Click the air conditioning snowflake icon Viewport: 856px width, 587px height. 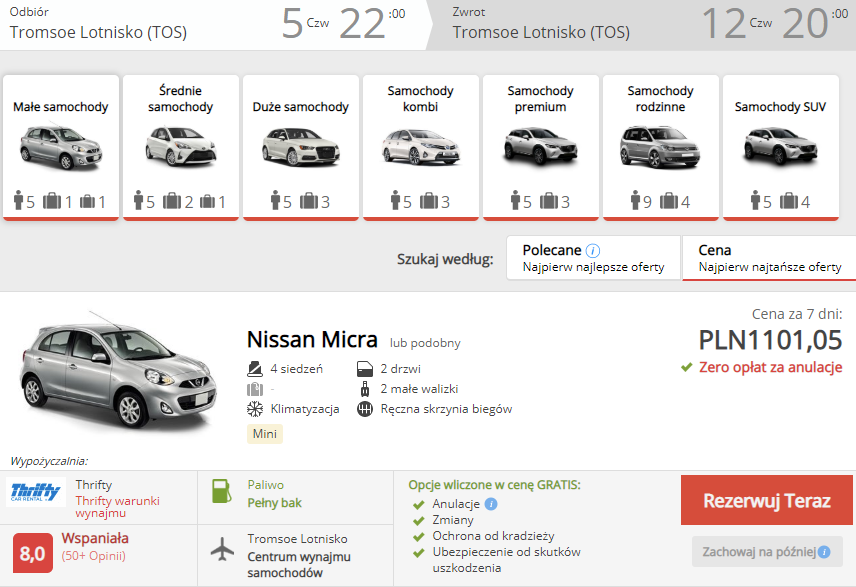(254, 409)
